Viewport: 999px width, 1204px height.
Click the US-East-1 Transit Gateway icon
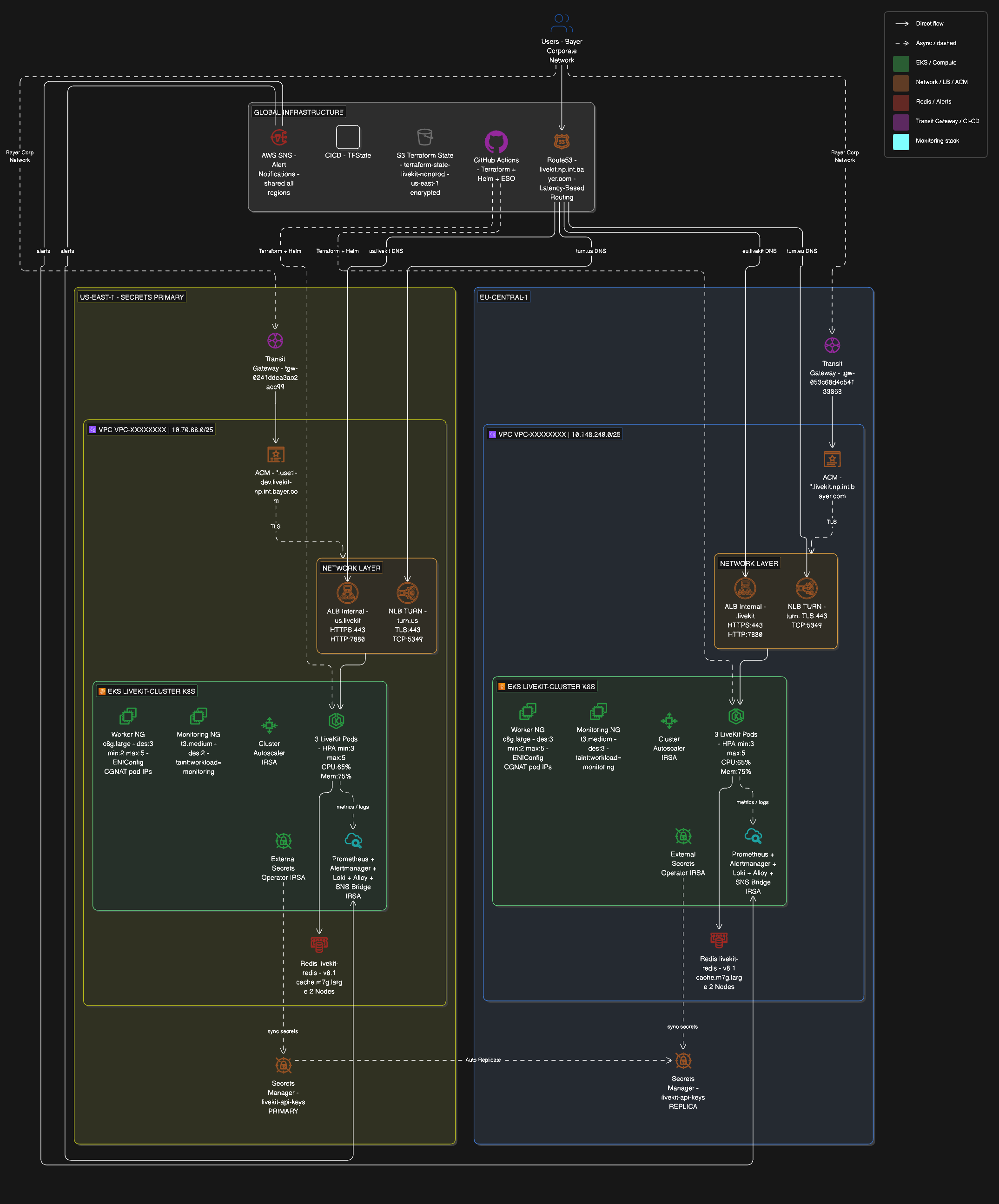(275, 341)
